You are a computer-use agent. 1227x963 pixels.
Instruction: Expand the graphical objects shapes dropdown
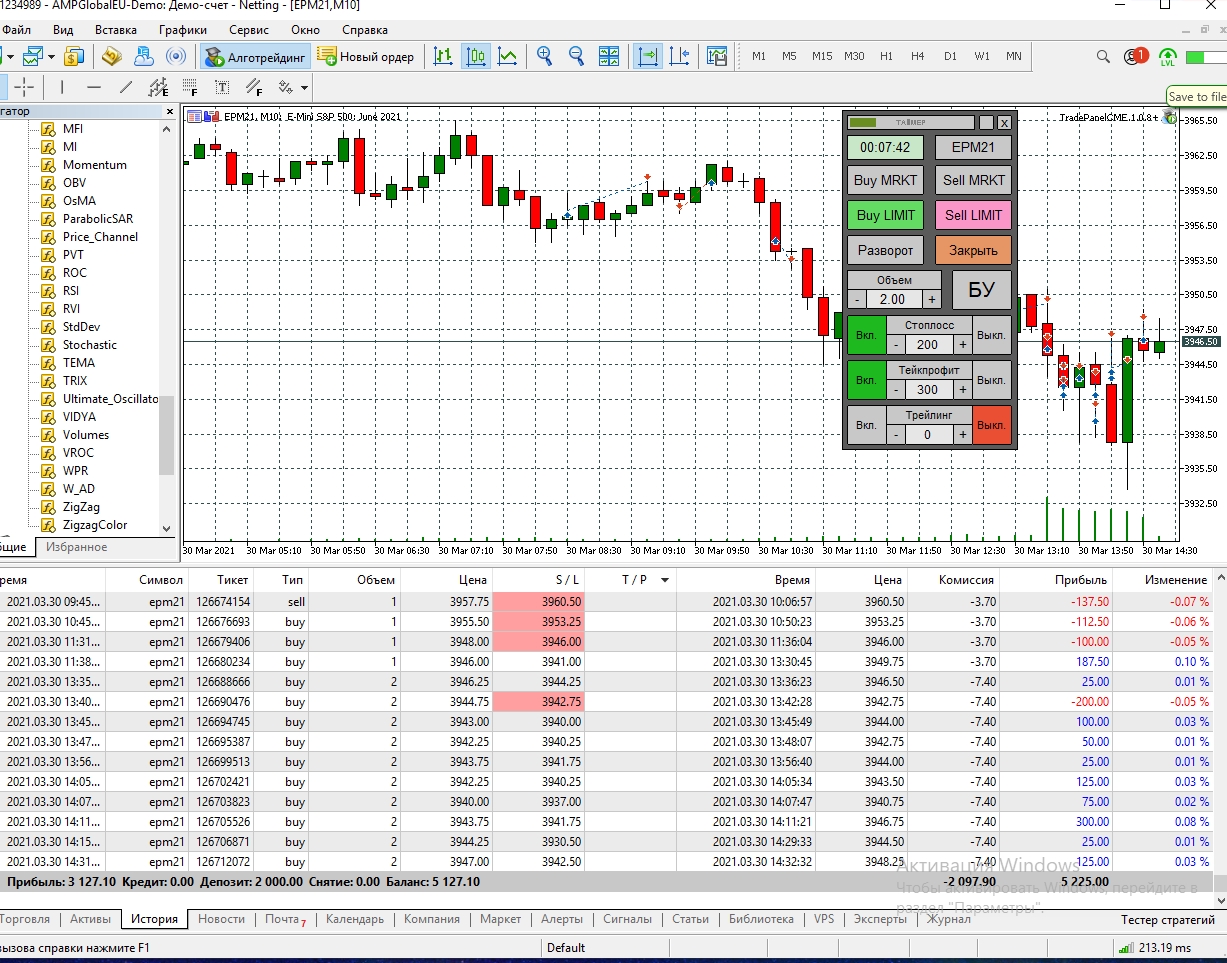pyautogui.click(x=304, y=88)
